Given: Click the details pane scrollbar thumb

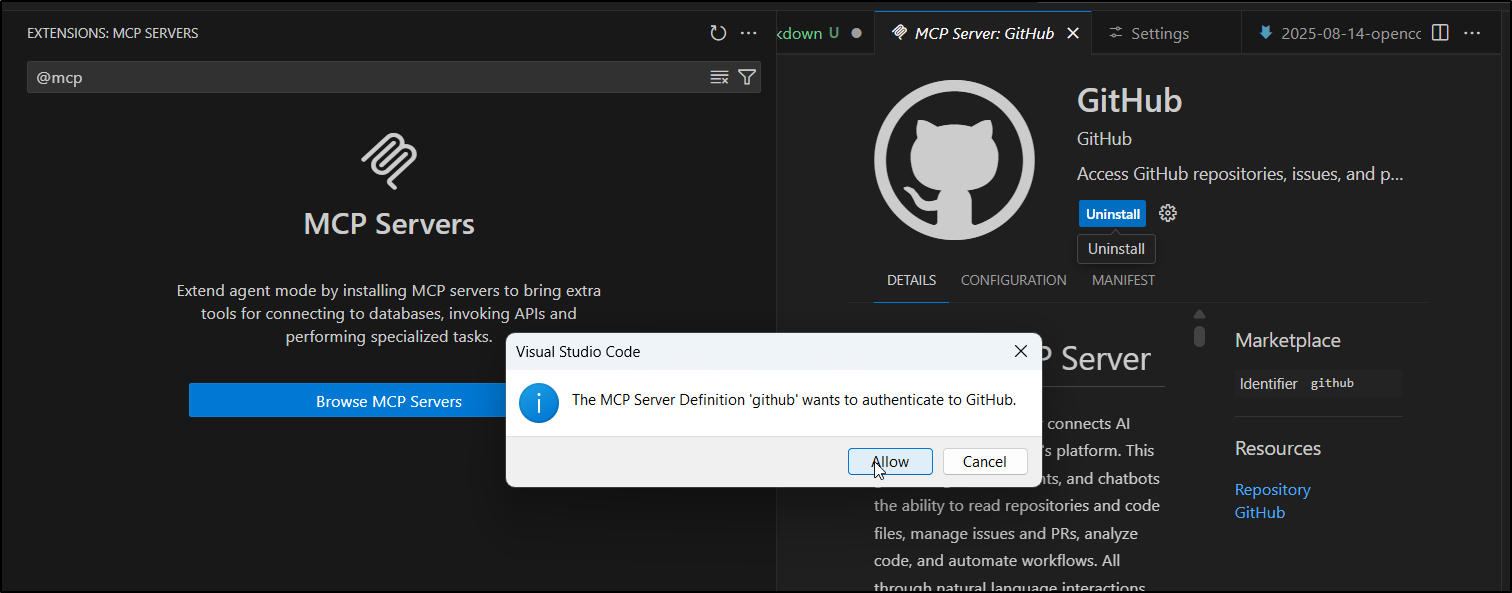Looking at the screenshot, I should (1199, 336).
